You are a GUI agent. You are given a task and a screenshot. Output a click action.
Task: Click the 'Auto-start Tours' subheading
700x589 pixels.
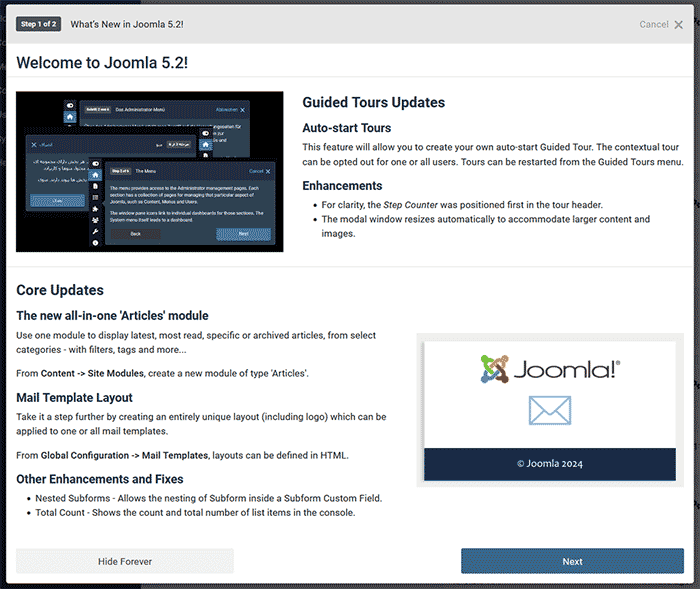346,128
